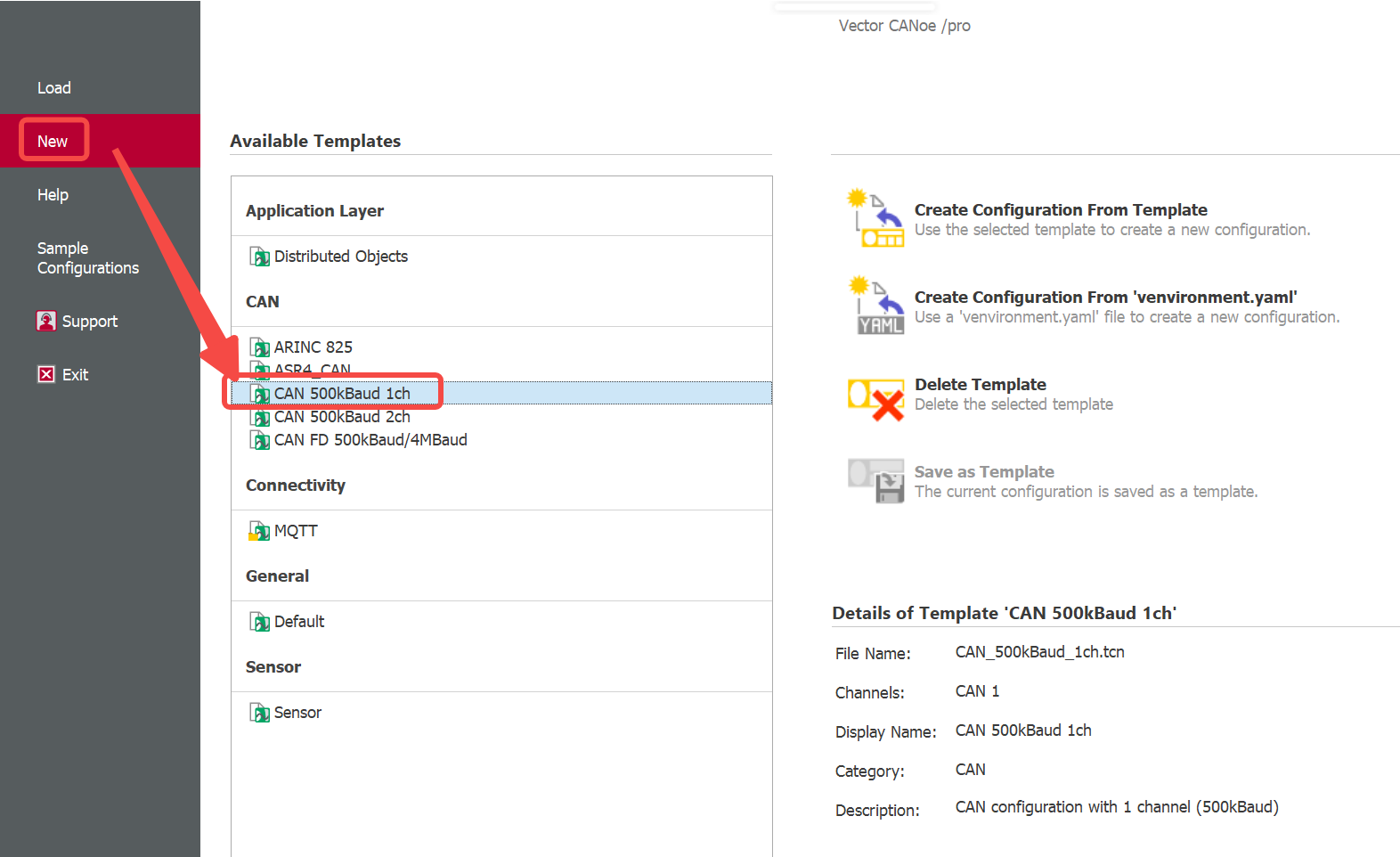This screenshot has height=857, width=1400.
Task: Select CAN 500kBaud 2ch template
Action: (342, 417)
